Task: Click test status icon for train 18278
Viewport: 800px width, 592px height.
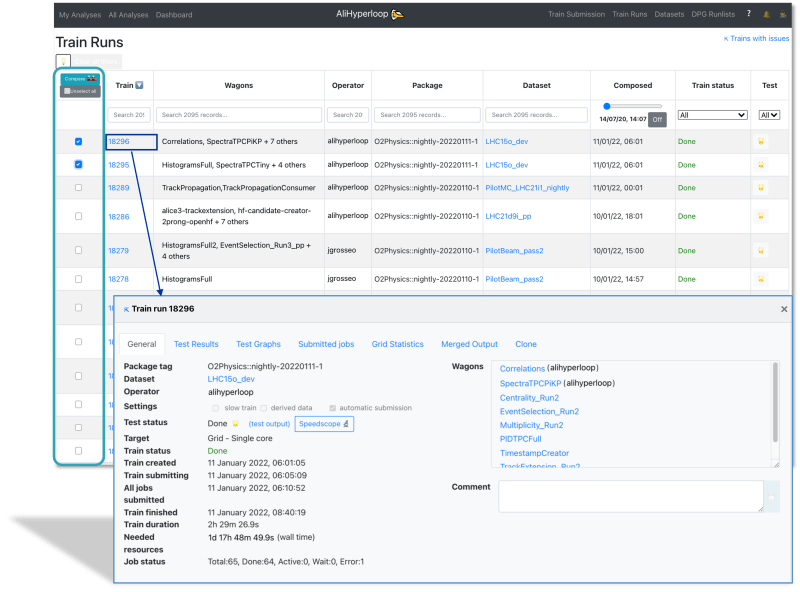Action: coord(761,279)
